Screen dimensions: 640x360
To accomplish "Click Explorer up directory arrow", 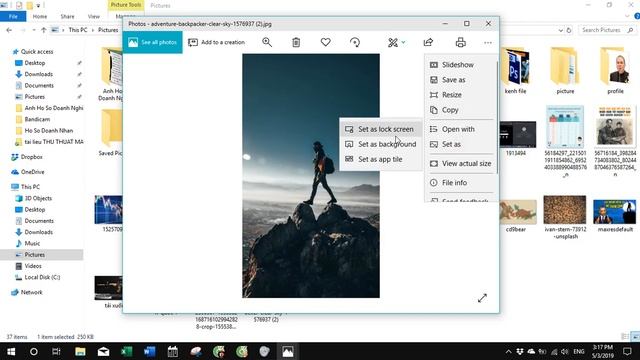I will point(43,30).
